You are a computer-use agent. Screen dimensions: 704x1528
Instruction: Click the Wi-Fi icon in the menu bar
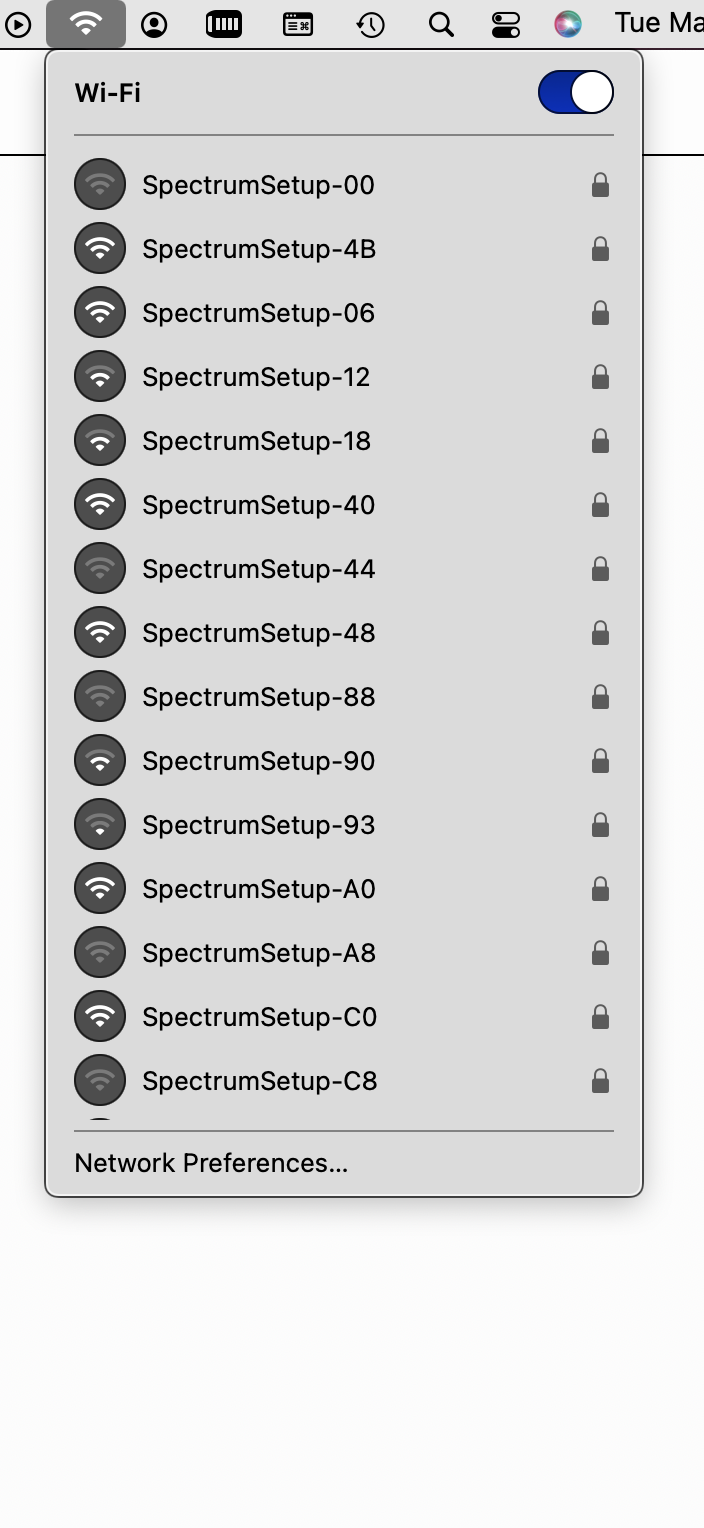click(86, 24)
